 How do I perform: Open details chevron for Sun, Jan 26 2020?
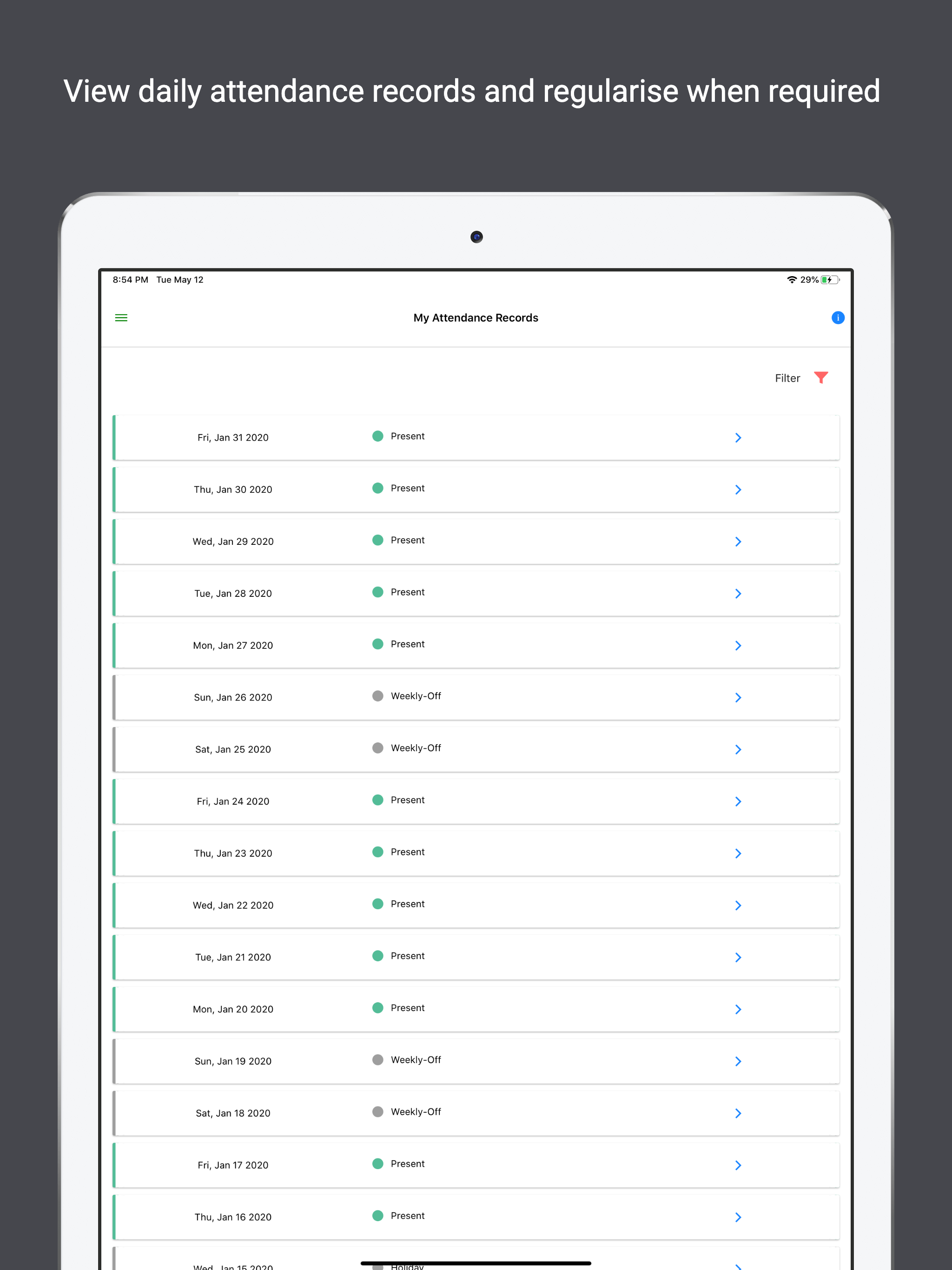tap(738, 698)
